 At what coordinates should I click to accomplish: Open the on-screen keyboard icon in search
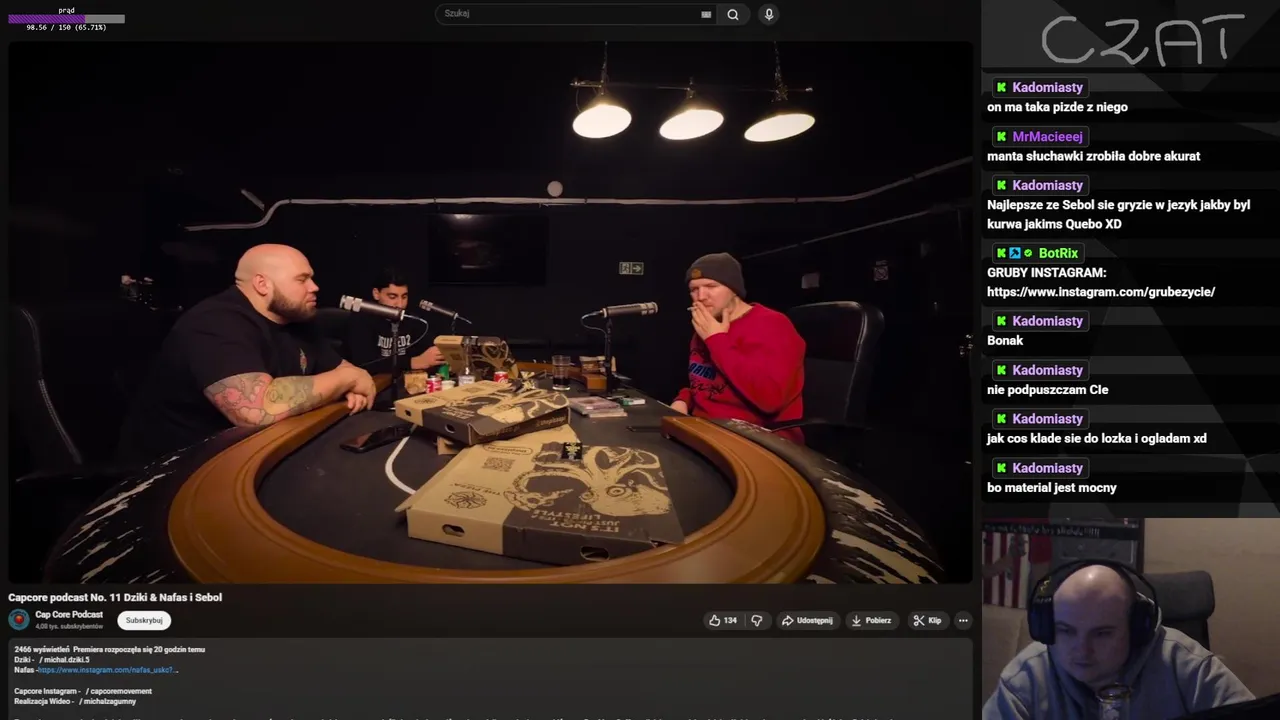(706, 14)
